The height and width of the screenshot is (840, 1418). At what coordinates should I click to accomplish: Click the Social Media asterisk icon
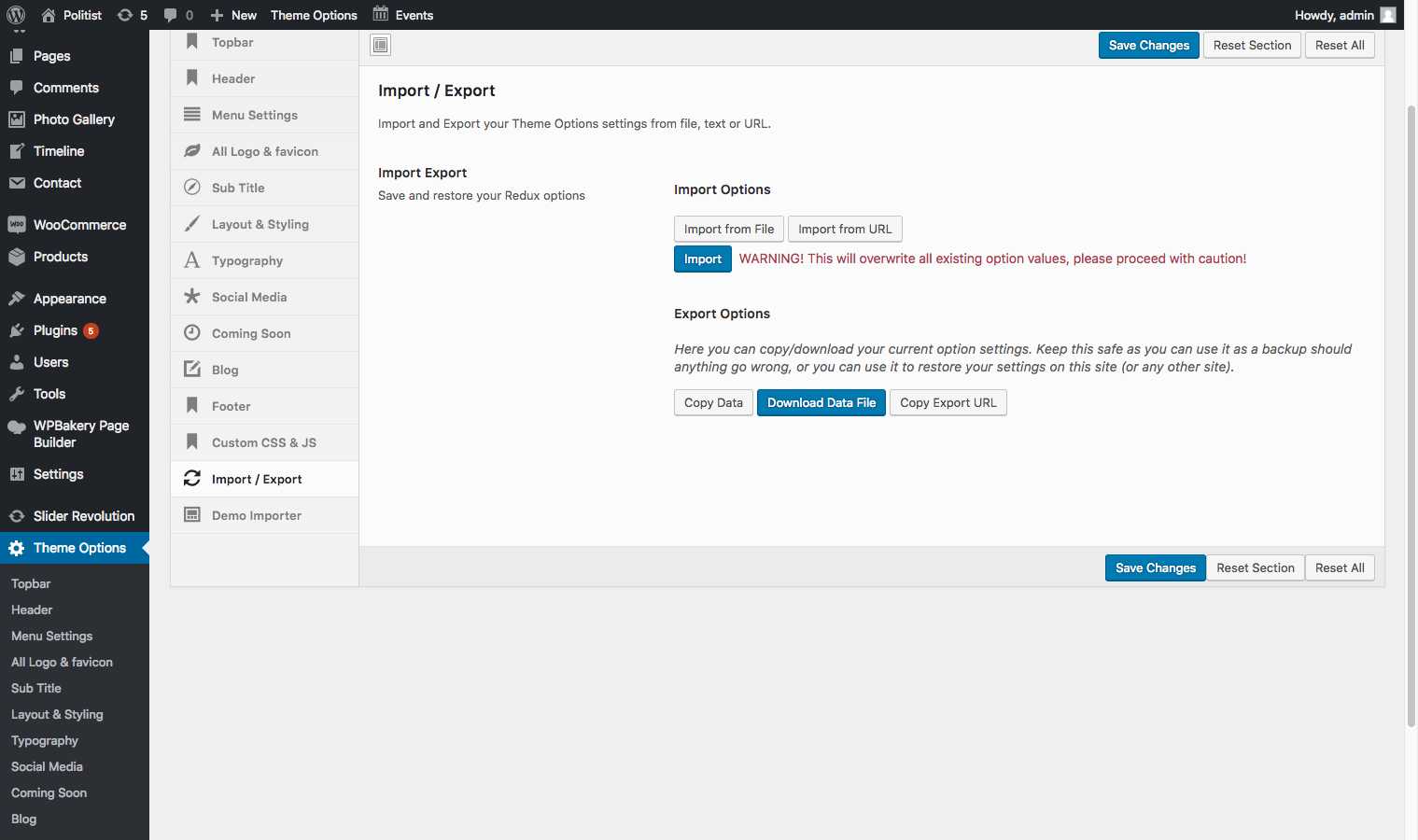coord(192,297)
